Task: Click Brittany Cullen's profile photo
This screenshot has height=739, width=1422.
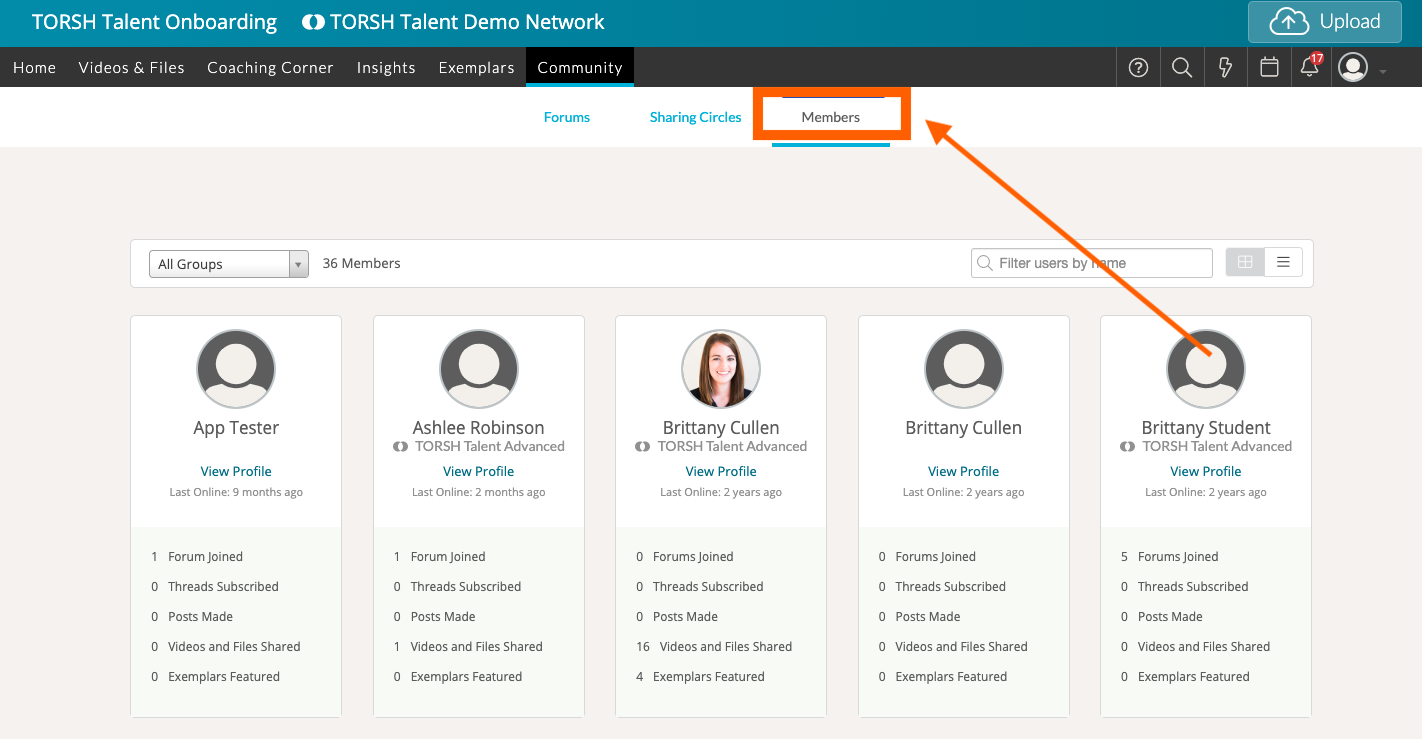Action: coord(721,369)
